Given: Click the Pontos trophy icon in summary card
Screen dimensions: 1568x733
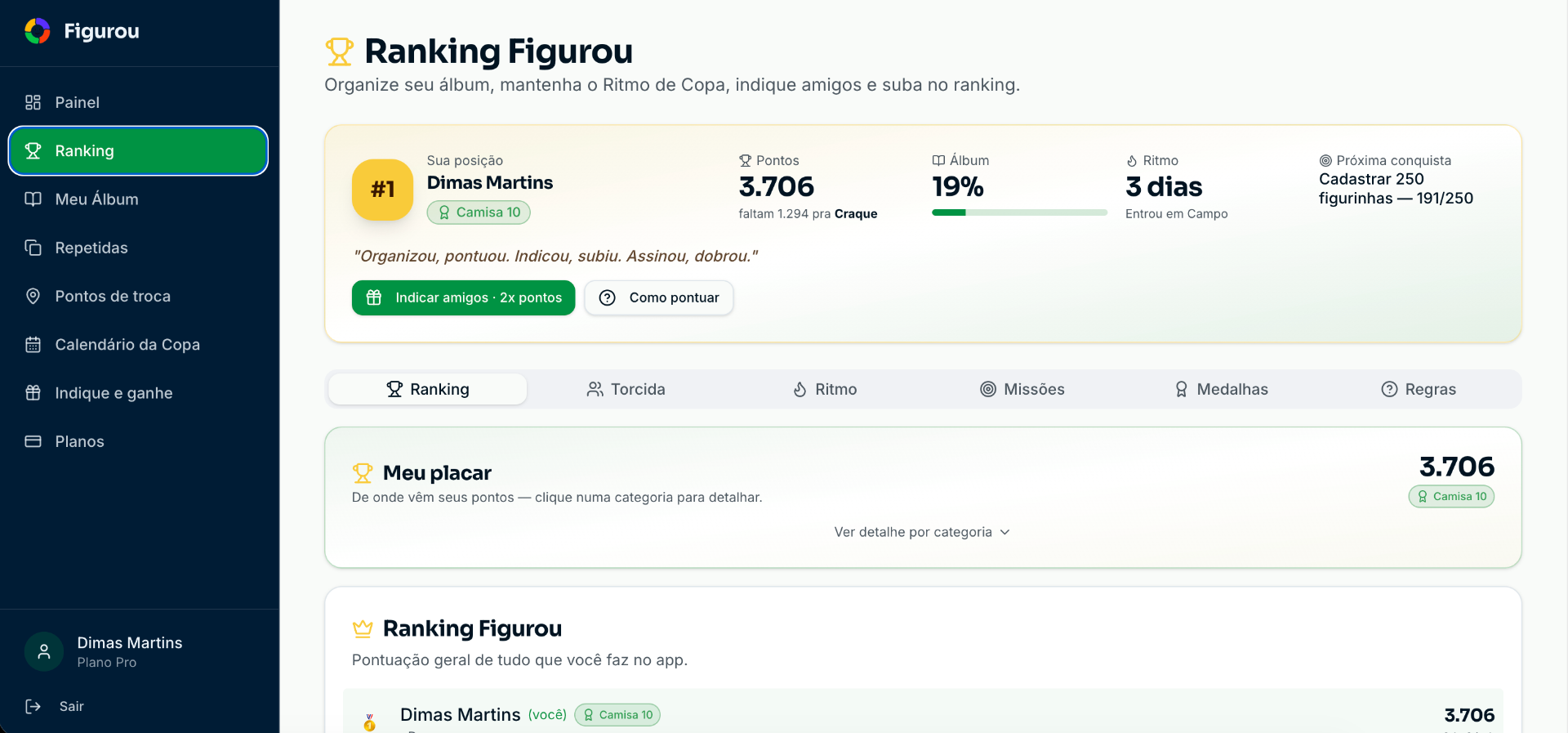Looking at the screenshot, I should (x=745, y=161).
